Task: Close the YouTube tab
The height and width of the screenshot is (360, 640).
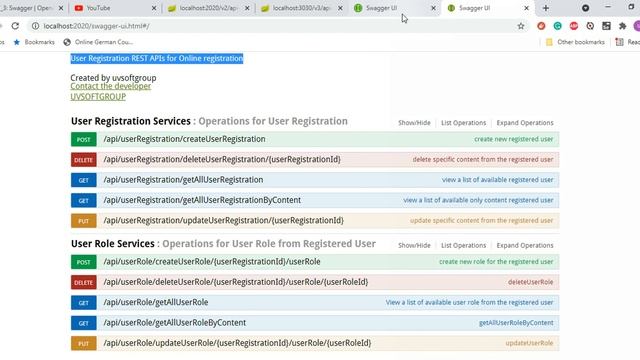Action: (154, 8)
